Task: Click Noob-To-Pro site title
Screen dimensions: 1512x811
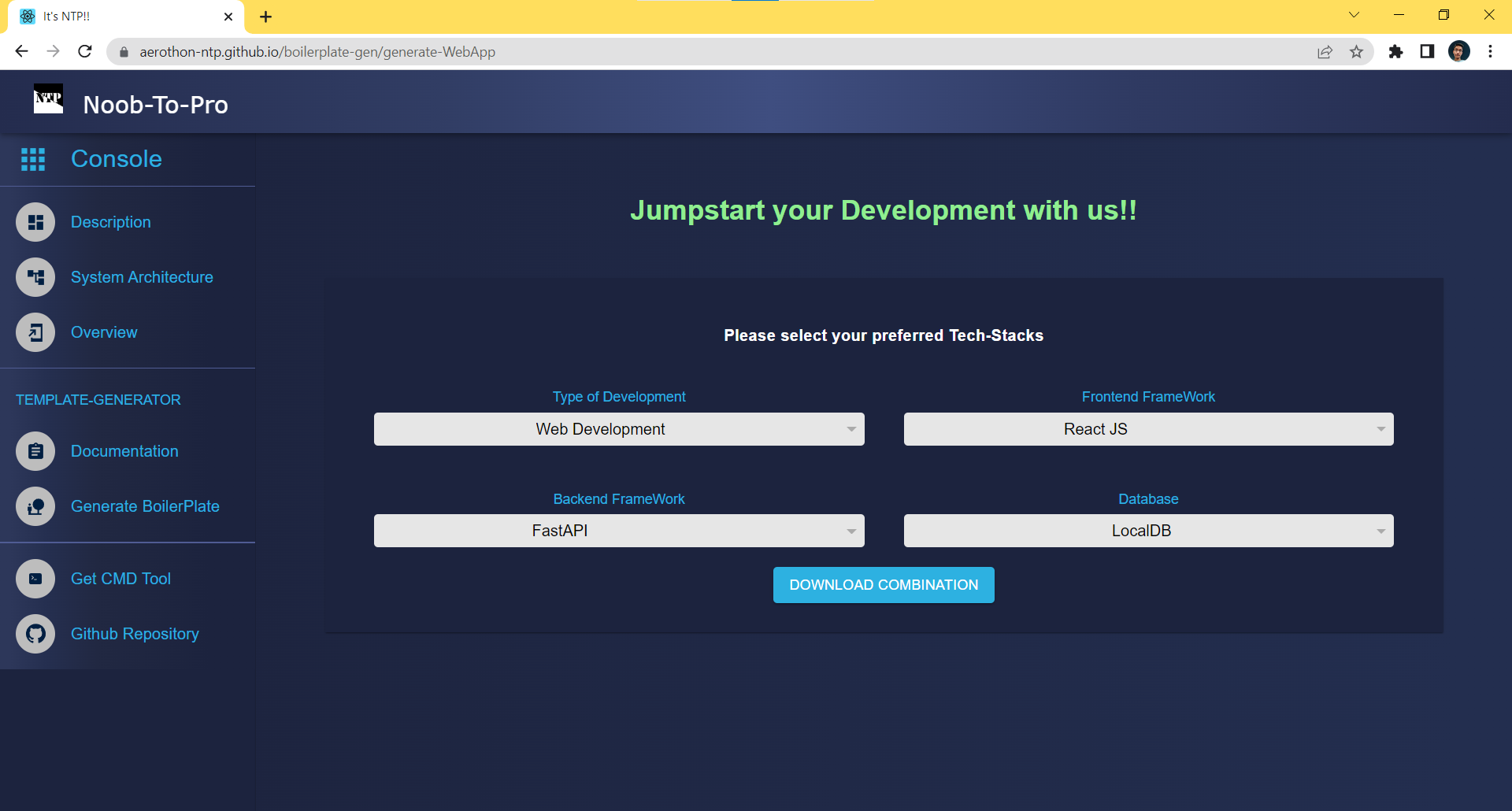Action: [x=156, y=105]
